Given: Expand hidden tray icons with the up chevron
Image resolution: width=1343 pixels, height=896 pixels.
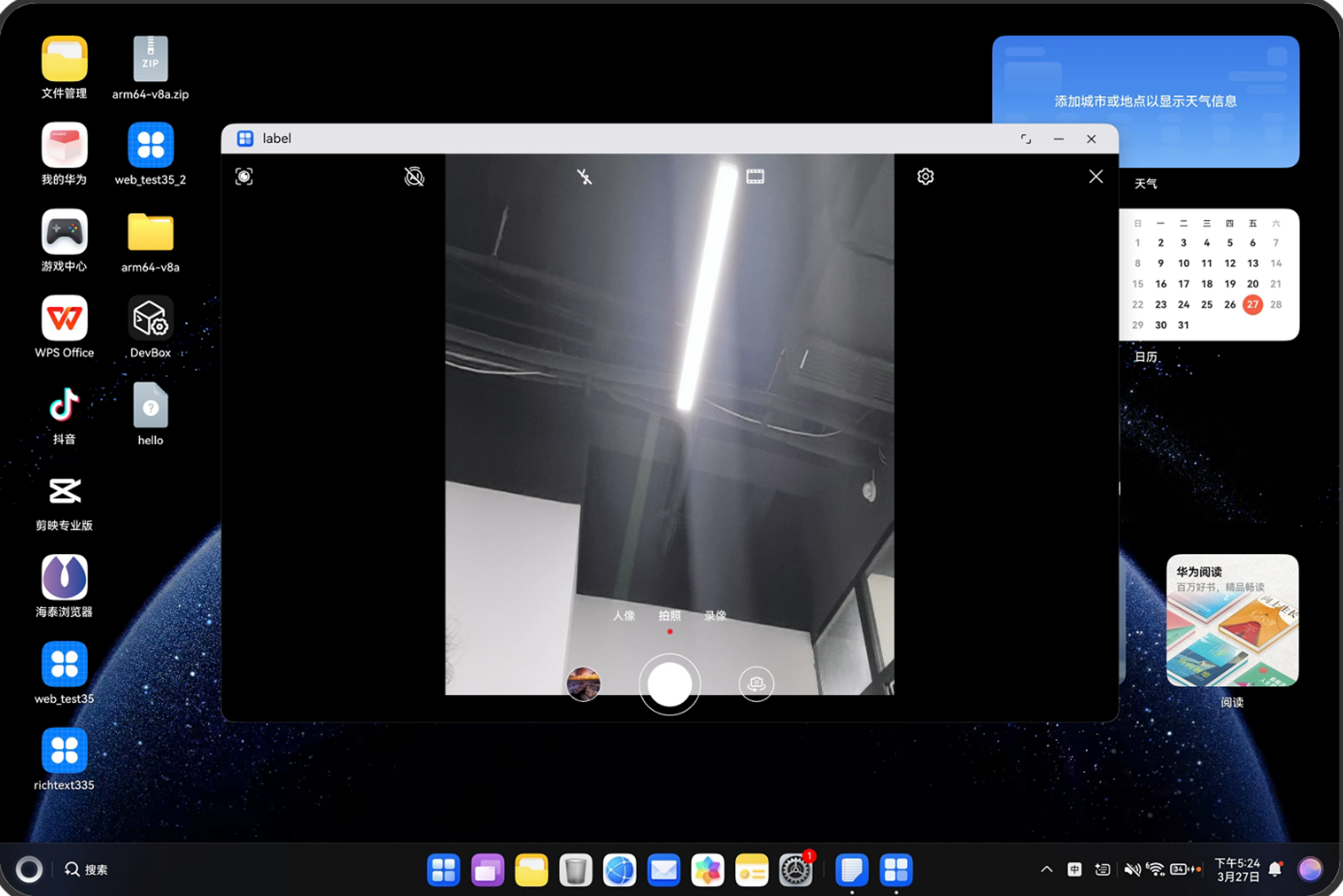Looking at the screenshot, I should (x=1046, y=869).
